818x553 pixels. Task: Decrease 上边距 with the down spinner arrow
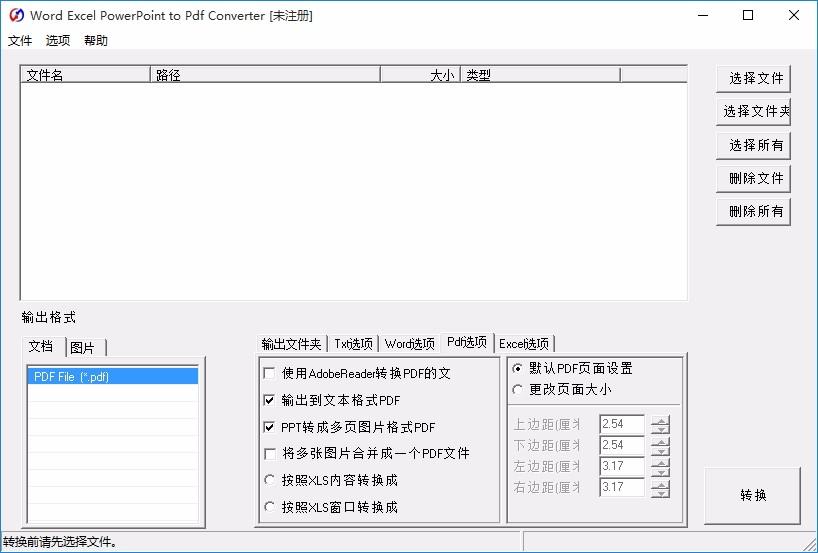pos(660,429)
